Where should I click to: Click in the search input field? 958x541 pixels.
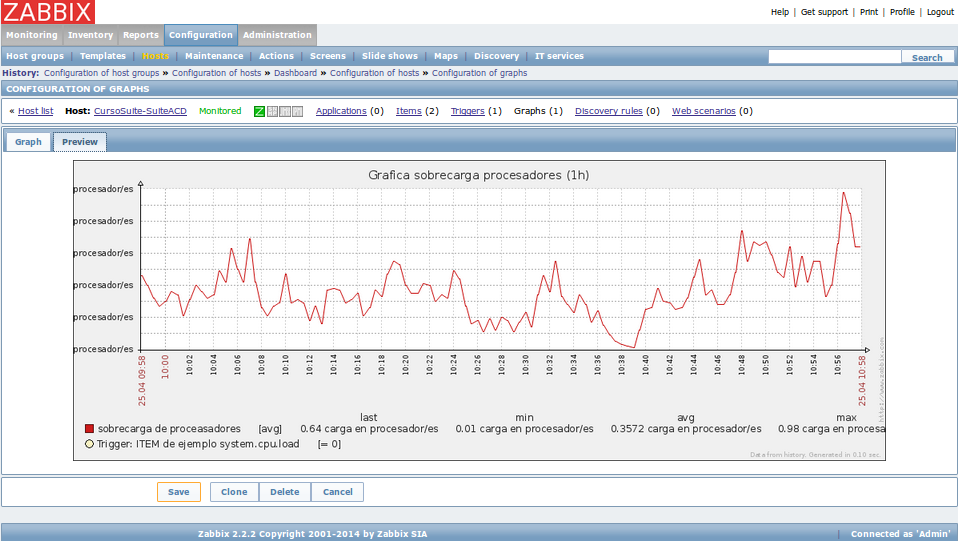click(x=835, y=57)
